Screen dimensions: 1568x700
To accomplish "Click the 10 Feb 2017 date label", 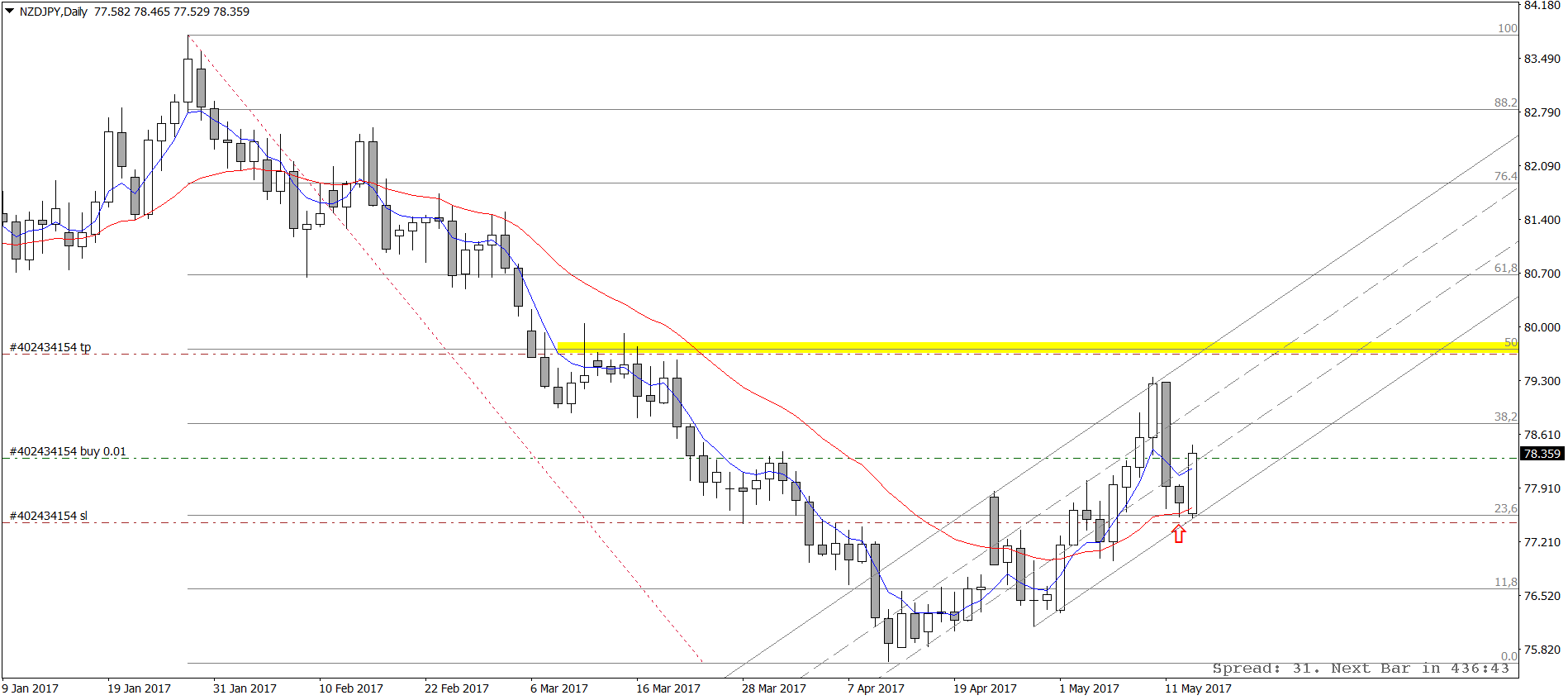I will pyautogui.click(x=351, y=688).
